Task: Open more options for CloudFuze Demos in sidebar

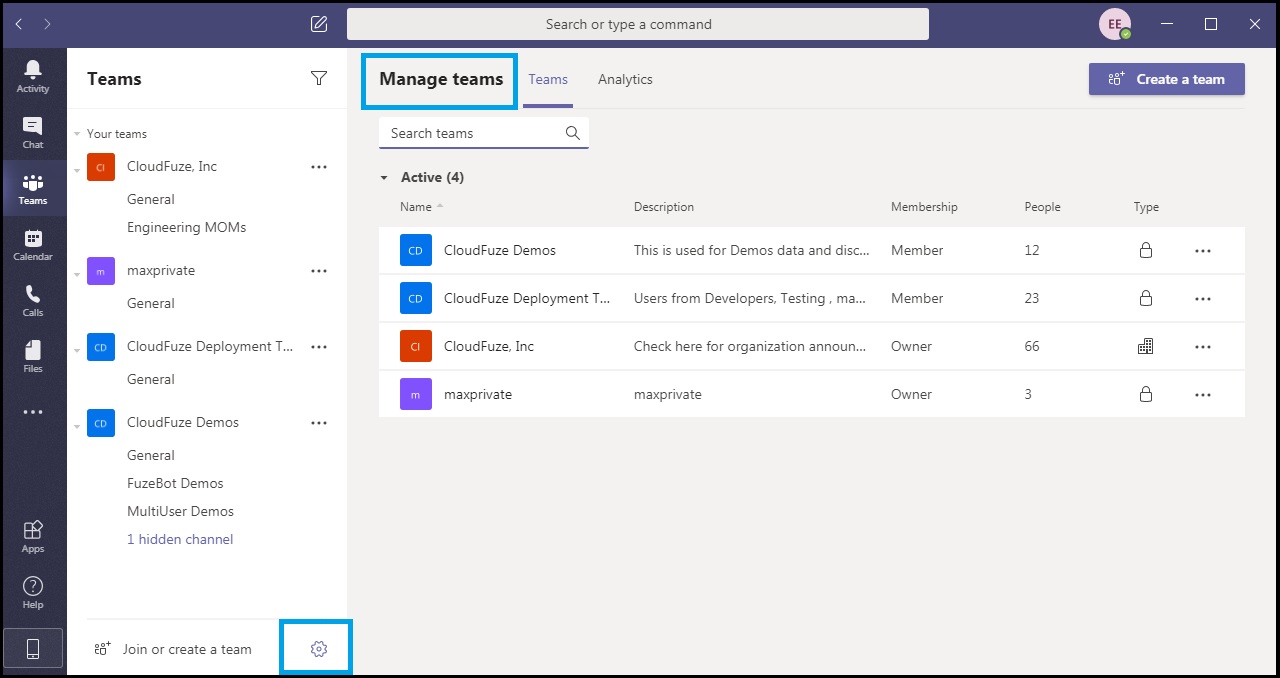Action: 319,423
